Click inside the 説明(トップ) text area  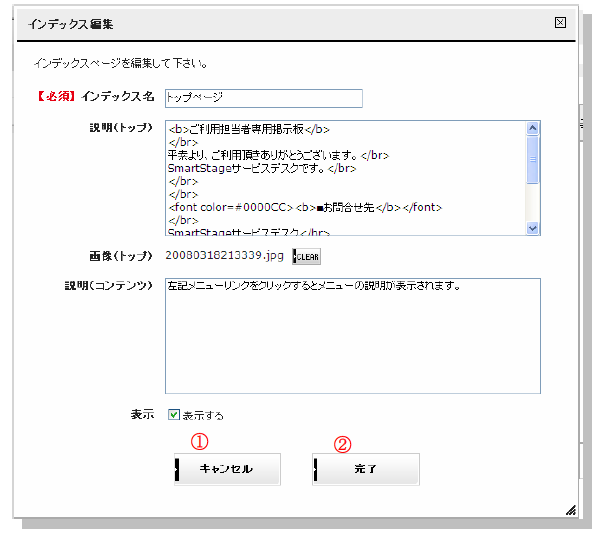[x=346, y=178]
